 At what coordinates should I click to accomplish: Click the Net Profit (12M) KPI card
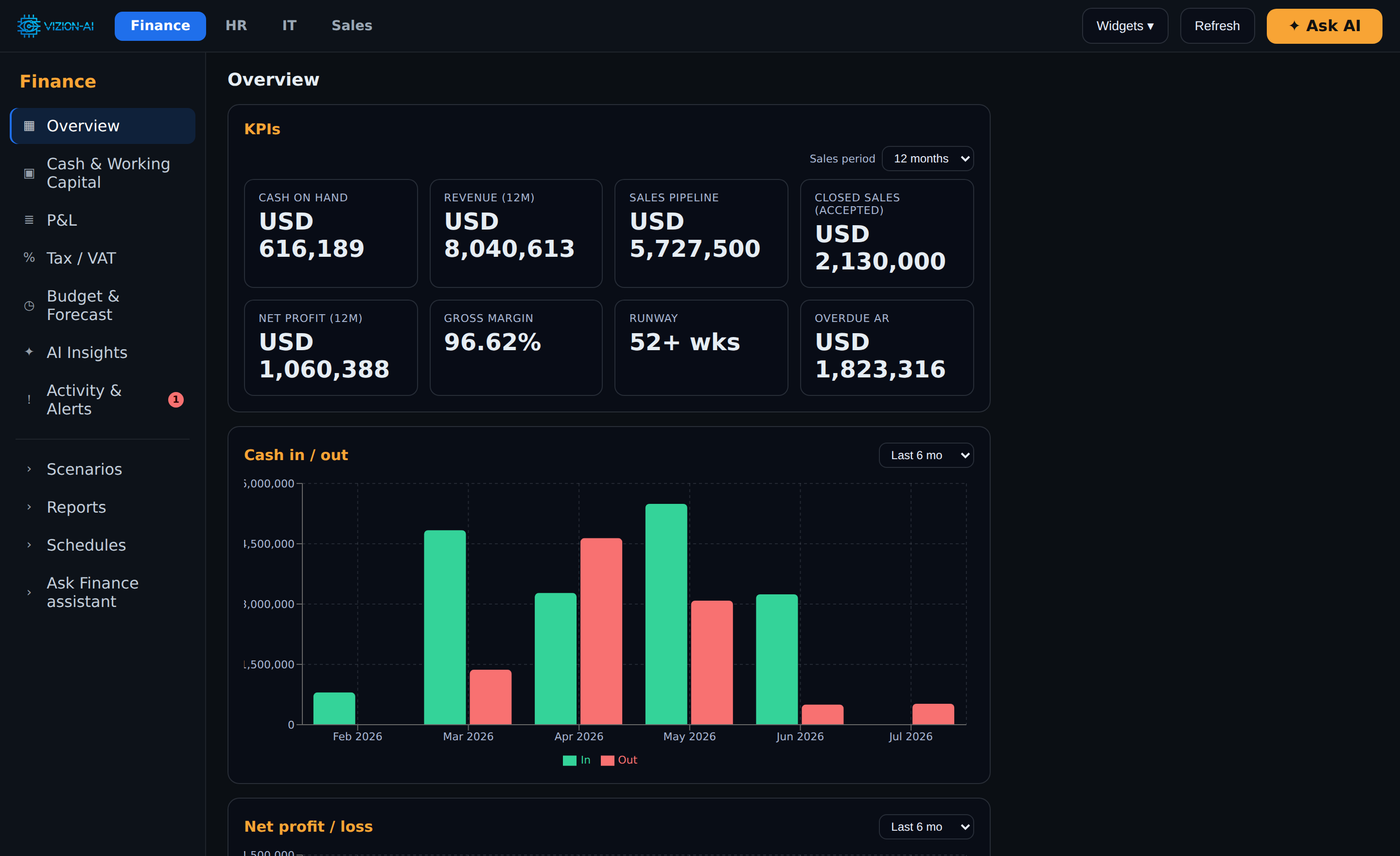[331, 348]
